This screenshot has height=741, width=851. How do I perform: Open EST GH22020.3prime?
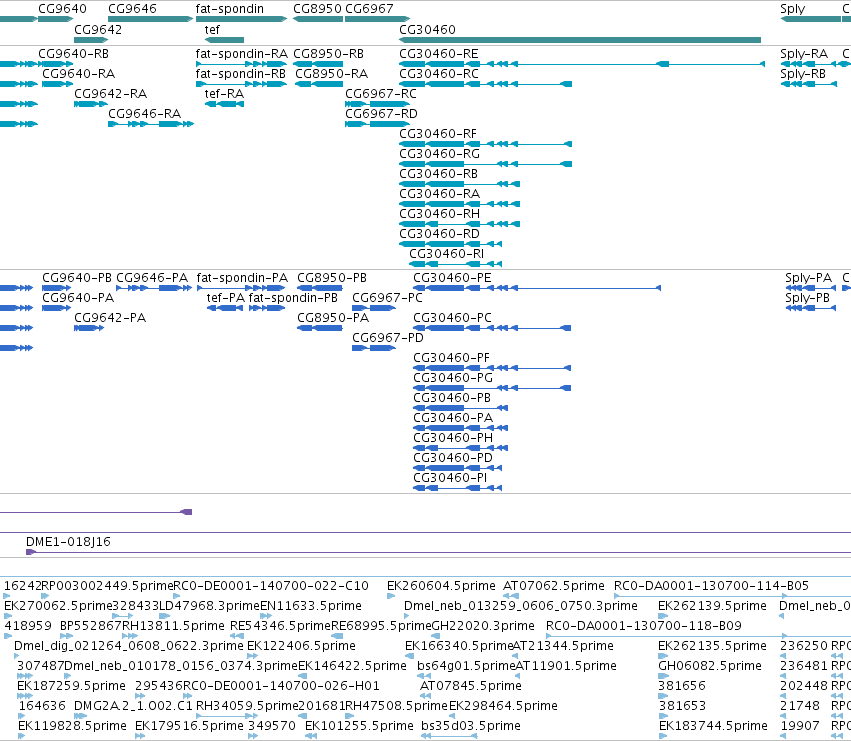[x=482, y=626]
